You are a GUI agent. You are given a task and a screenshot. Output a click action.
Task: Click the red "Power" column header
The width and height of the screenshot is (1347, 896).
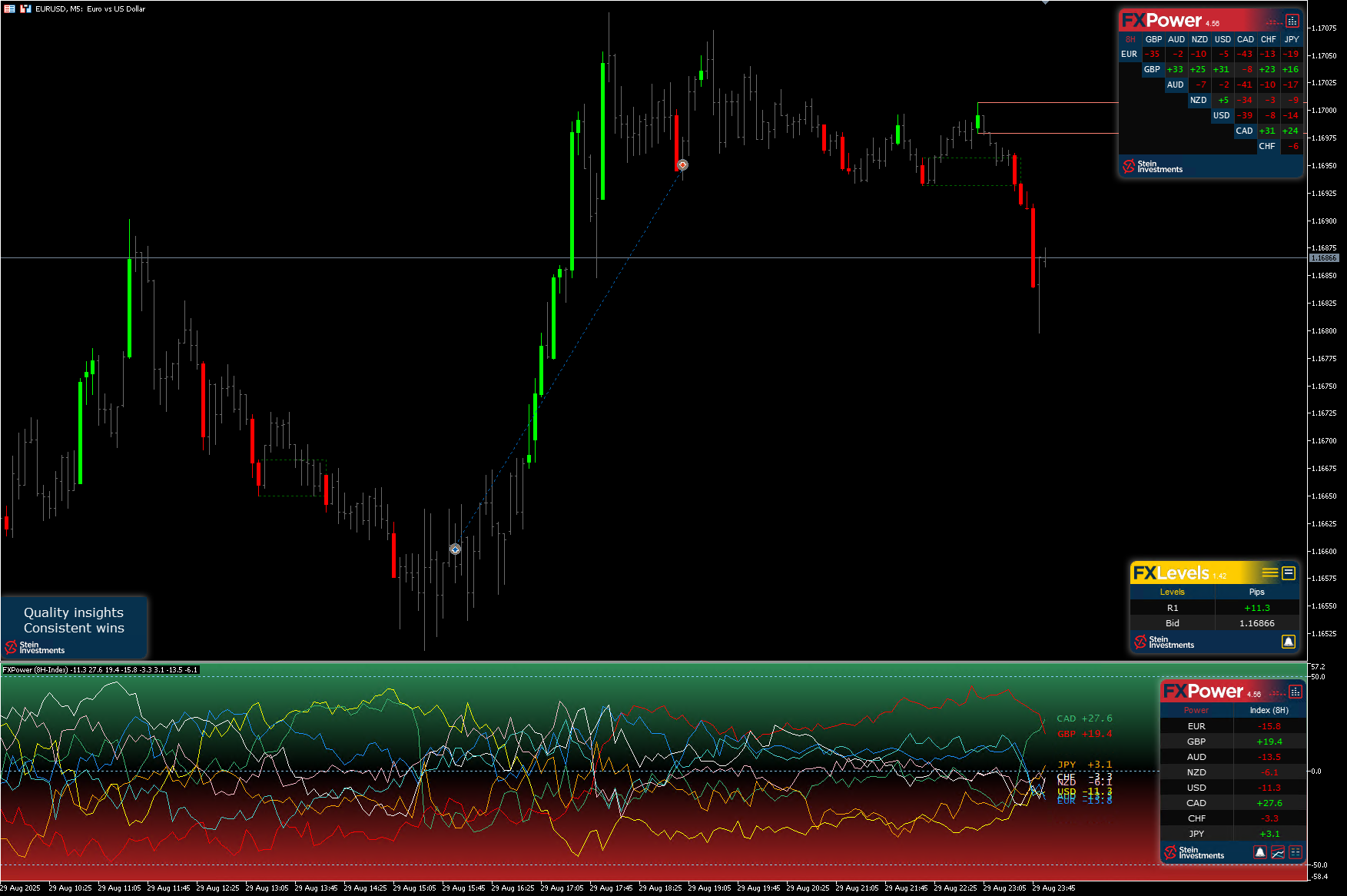1196,710
